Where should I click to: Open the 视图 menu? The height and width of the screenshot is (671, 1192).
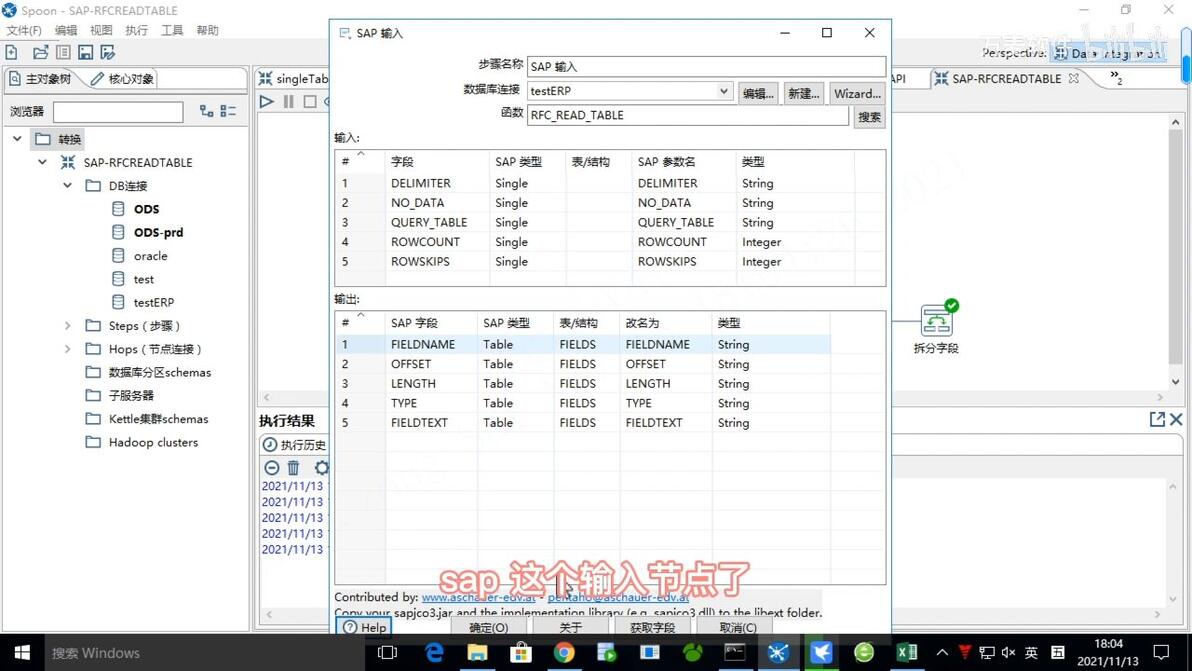[x=101, y=30]
